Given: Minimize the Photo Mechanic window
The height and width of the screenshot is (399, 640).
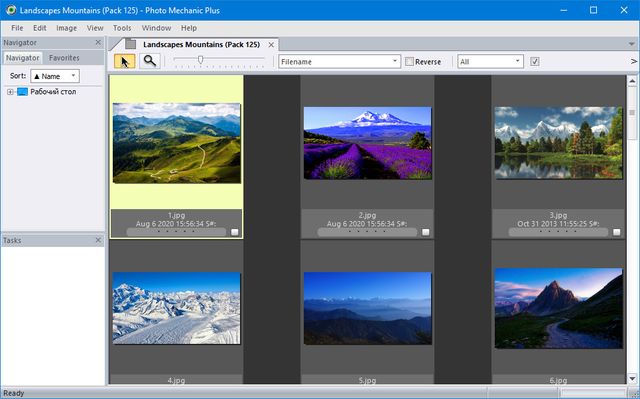Looking at the screenshot, I should click(564, 10).
